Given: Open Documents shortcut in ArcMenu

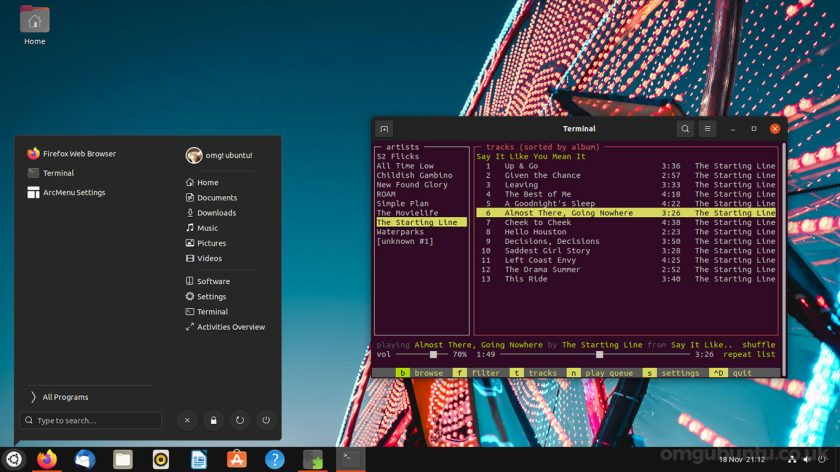Looking at the screenshot, I should pyautogui.click(x=211, y=198).
